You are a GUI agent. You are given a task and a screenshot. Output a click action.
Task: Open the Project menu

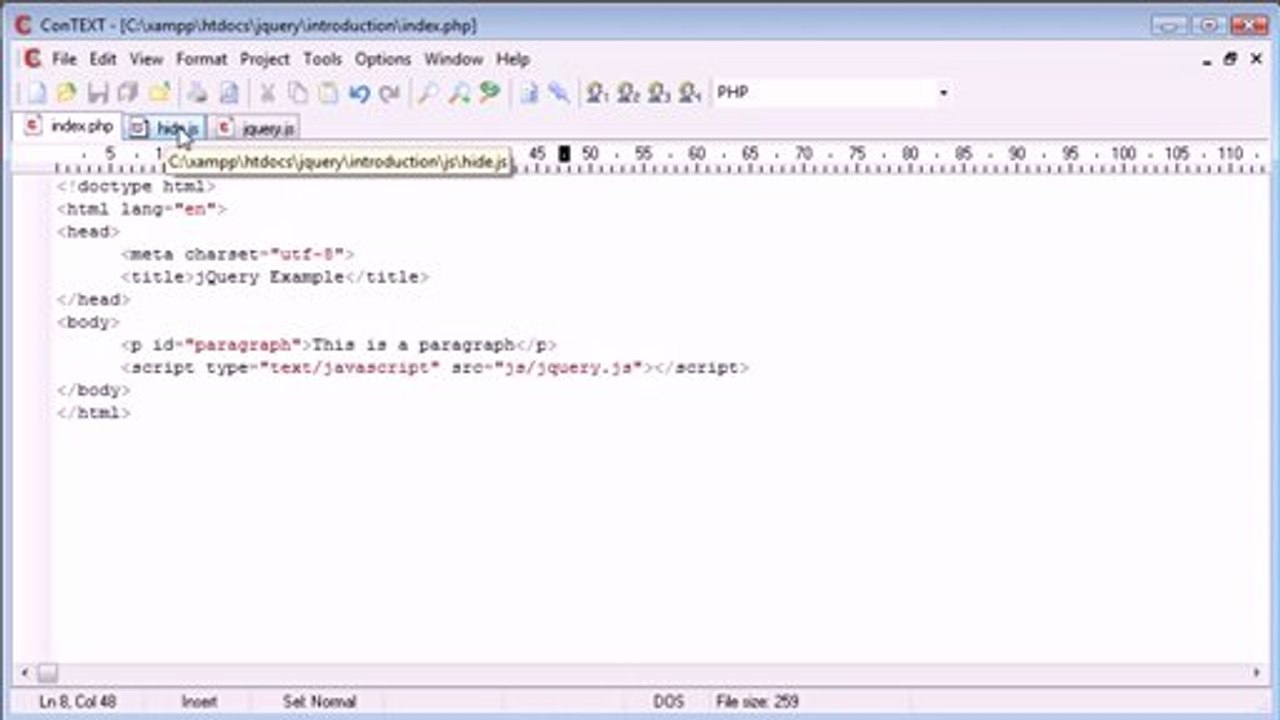(x=265, y=59)
